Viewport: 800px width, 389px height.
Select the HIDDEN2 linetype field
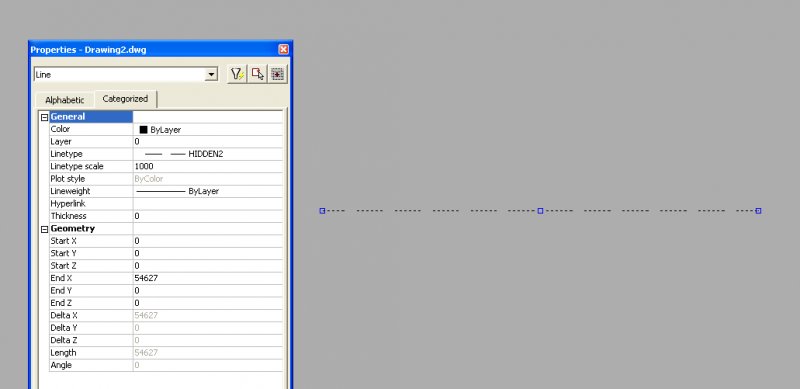tap(208, 154)
